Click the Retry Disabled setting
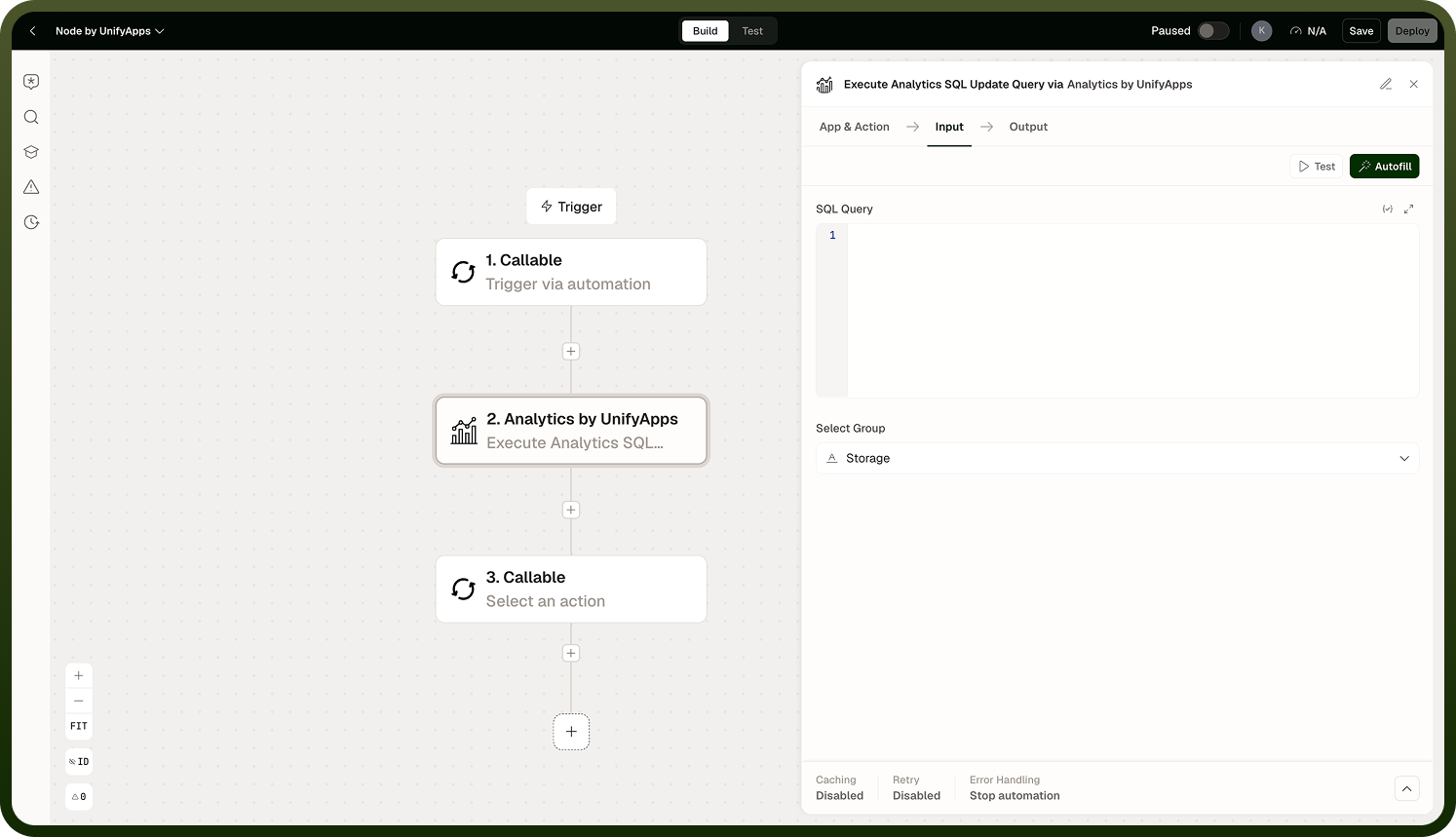Image resolution: width=1456 pixels, height=837 pixels. click(x=917, y=788)
